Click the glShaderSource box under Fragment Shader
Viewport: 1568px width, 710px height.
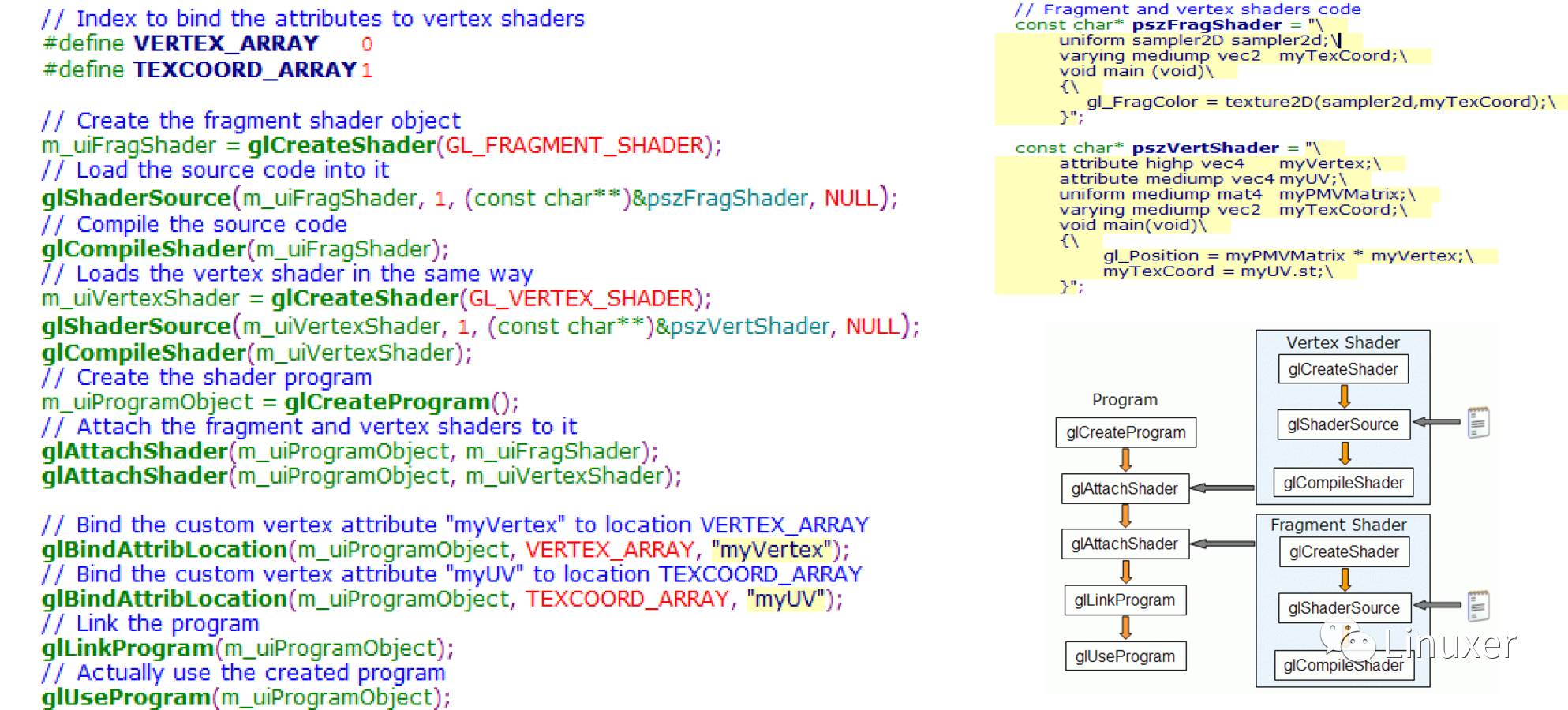click(x=1344, y=608)
